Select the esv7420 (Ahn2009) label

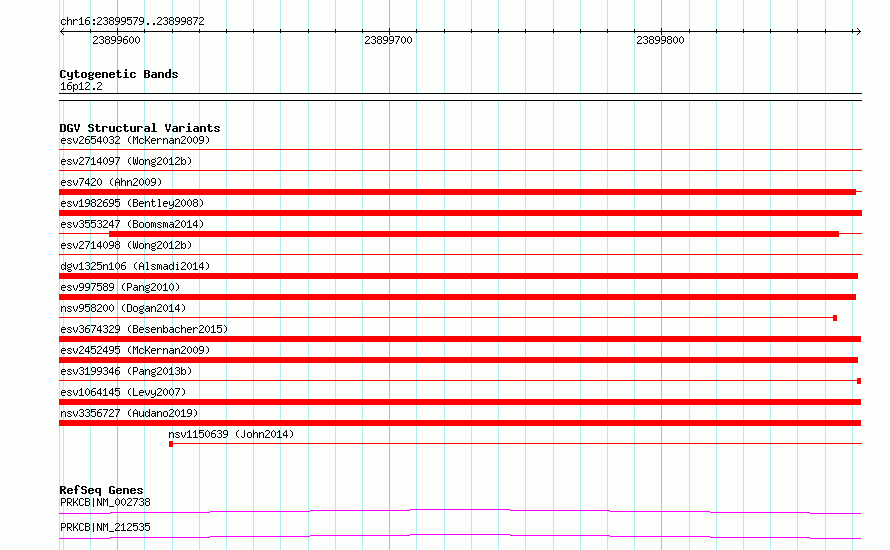111,182
